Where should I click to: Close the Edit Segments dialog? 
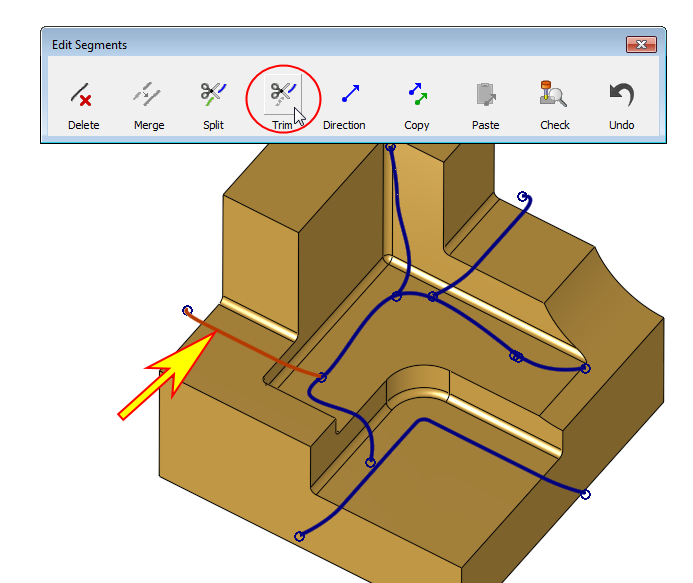pyautogui.click(x=640, y=45)
